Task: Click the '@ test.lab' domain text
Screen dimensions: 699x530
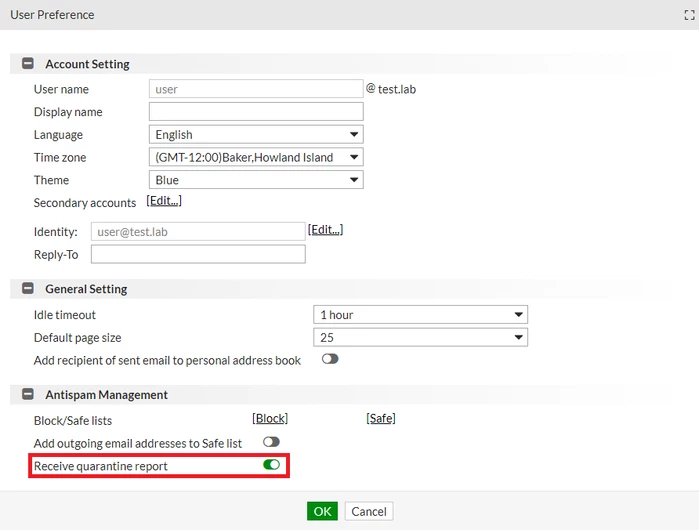Action: click(391, 89)
